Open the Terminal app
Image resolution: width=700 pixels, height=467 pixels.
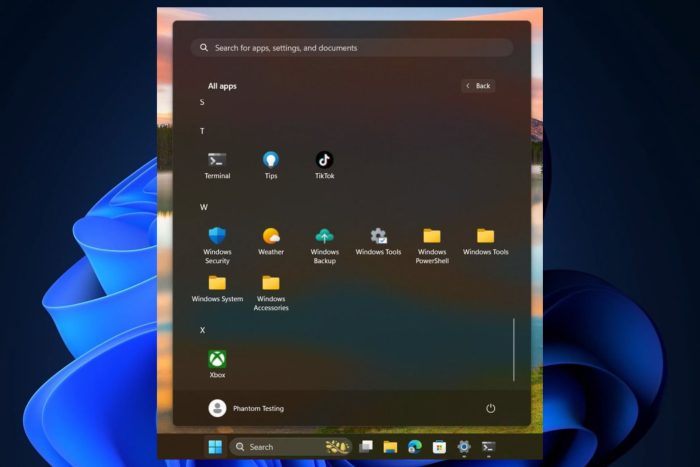tap(217, 166)
